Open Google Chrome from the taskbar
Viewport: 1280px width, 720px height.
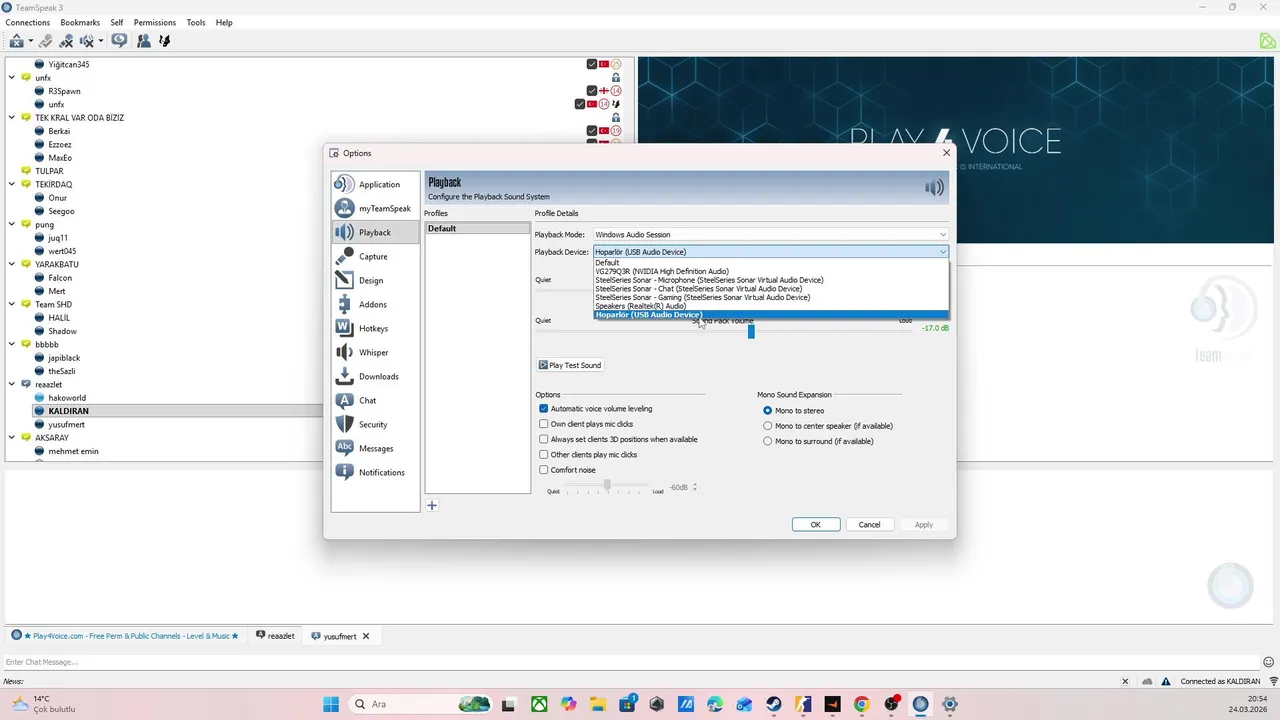point(862,704)
